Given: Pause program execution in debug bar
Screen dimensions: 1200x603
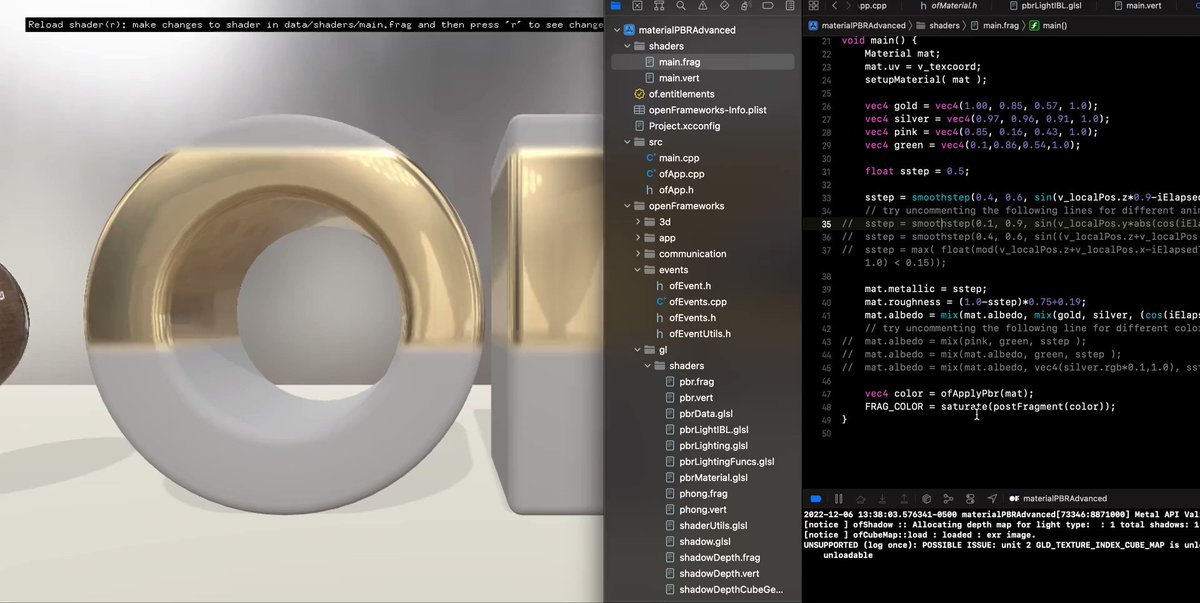Looking at the screenshot, I should [838, 498].
